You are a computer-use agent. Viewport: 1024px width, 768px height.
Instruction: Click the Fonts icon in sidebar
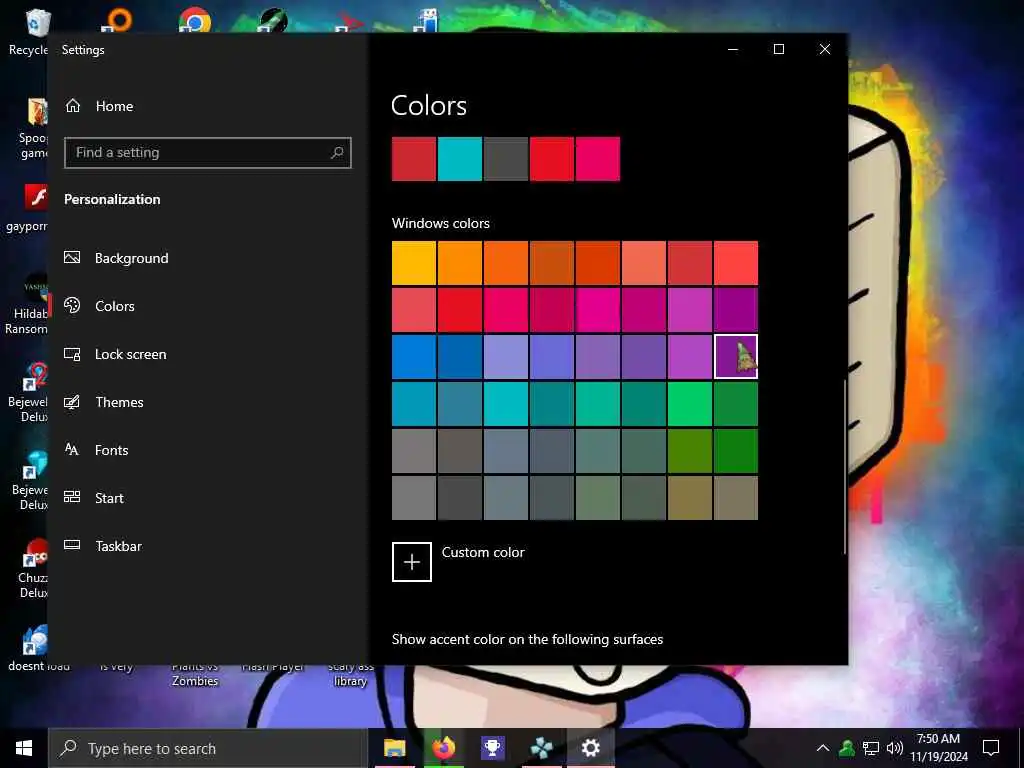pyautogui.click(x=72, y=449)
